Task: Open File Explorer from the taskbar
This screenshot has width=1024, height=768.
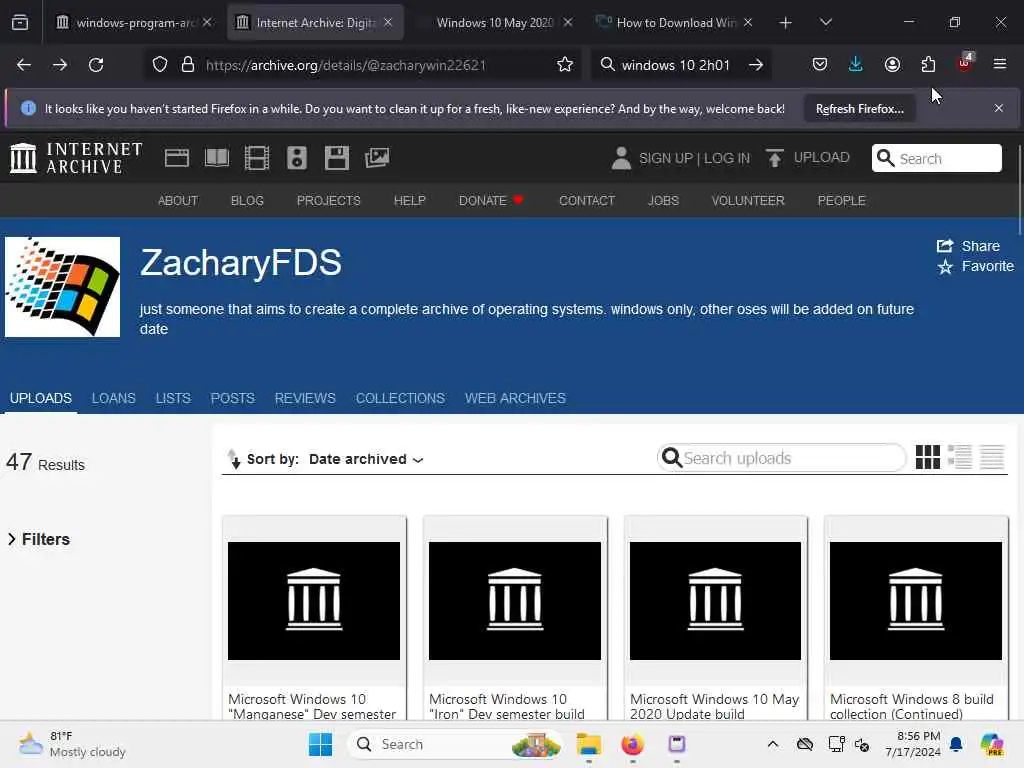Action: tap(588, 744)
